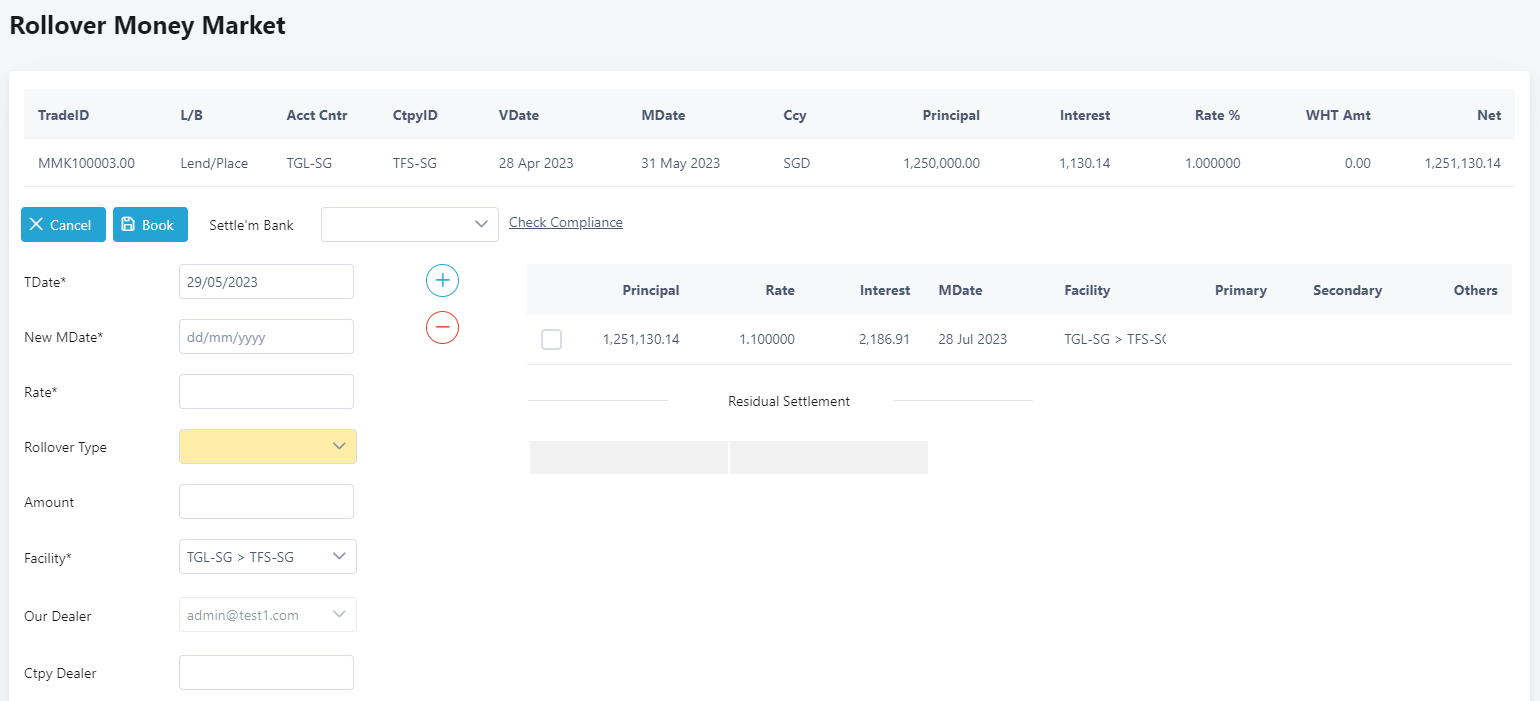Click the SGD currency cell

coord(797,163)
